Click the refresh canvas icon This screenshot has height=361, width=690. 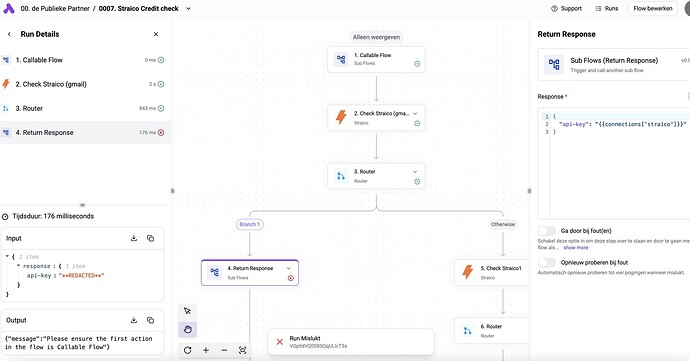tap(187, 350)
